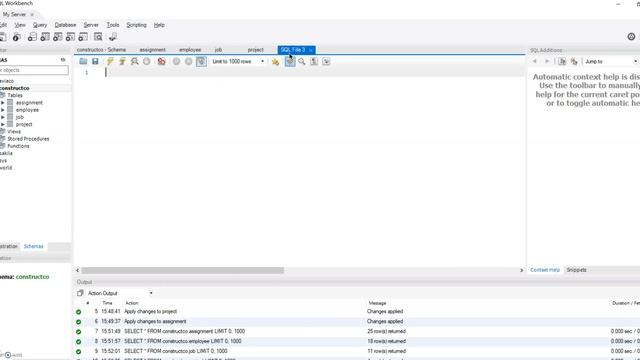640x360 pixels.
Task: Execute statement under cursor icon
Action: point(122,61)
